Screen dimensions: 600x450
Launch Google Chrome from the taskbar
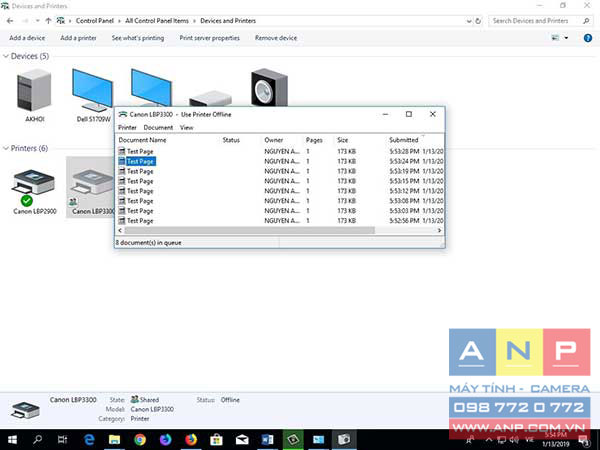(140, 440)
